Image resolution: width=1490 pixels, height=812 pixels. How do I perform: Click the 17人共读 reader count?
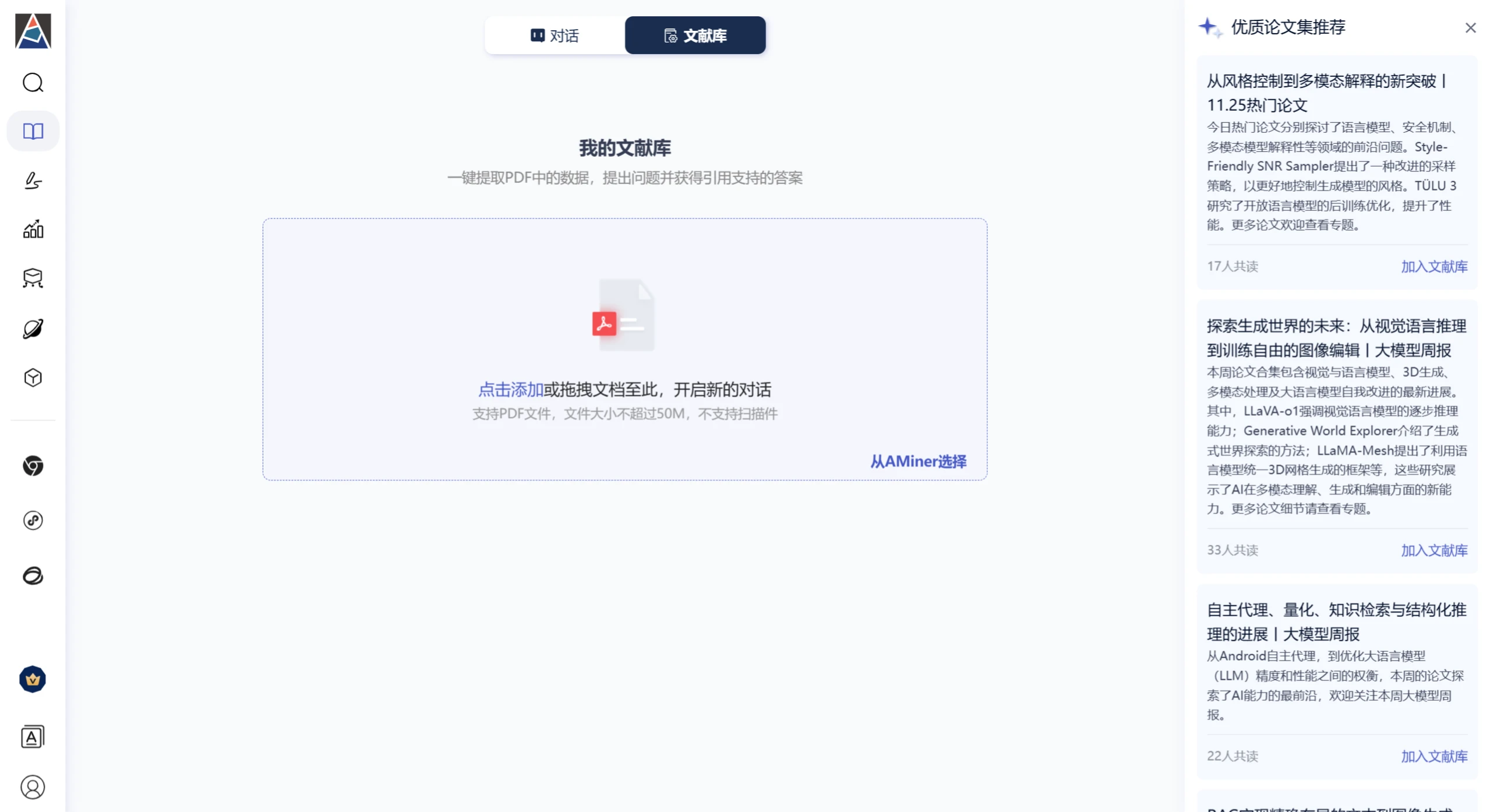[1232, 266]
